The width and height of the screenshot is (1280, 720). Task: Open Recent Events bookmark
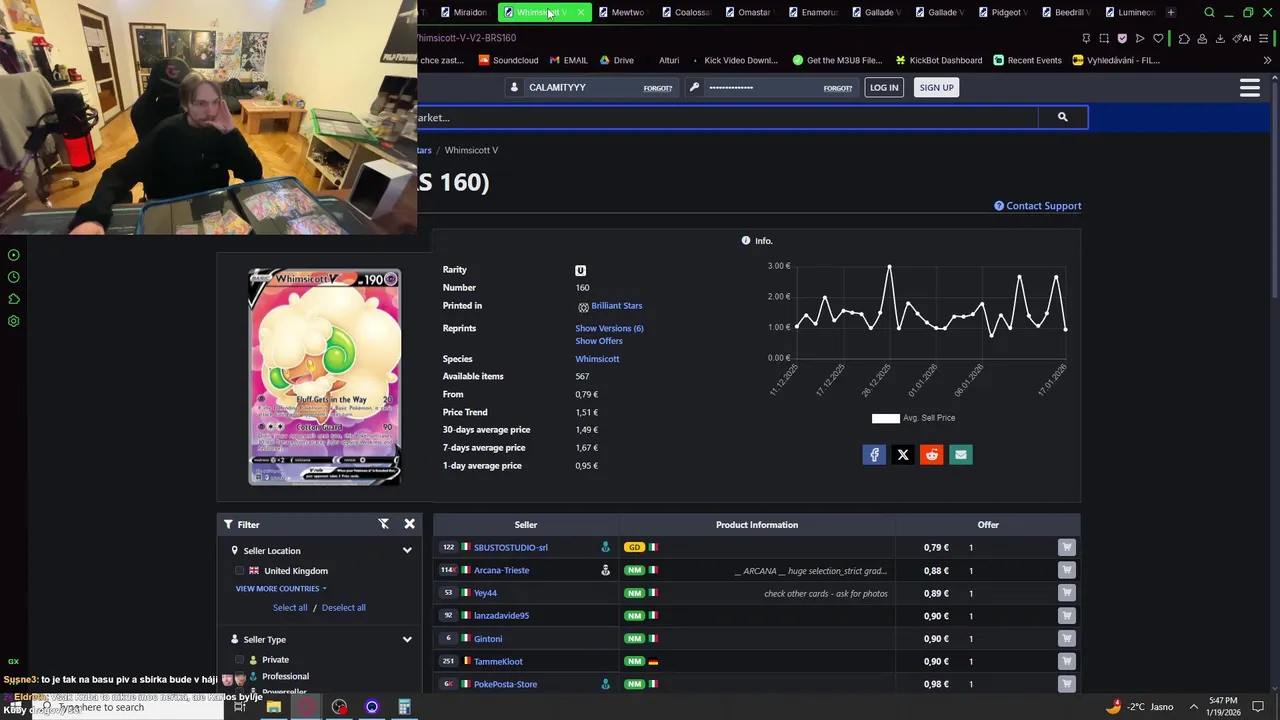pyautogui.click(x=1027, y=60)
